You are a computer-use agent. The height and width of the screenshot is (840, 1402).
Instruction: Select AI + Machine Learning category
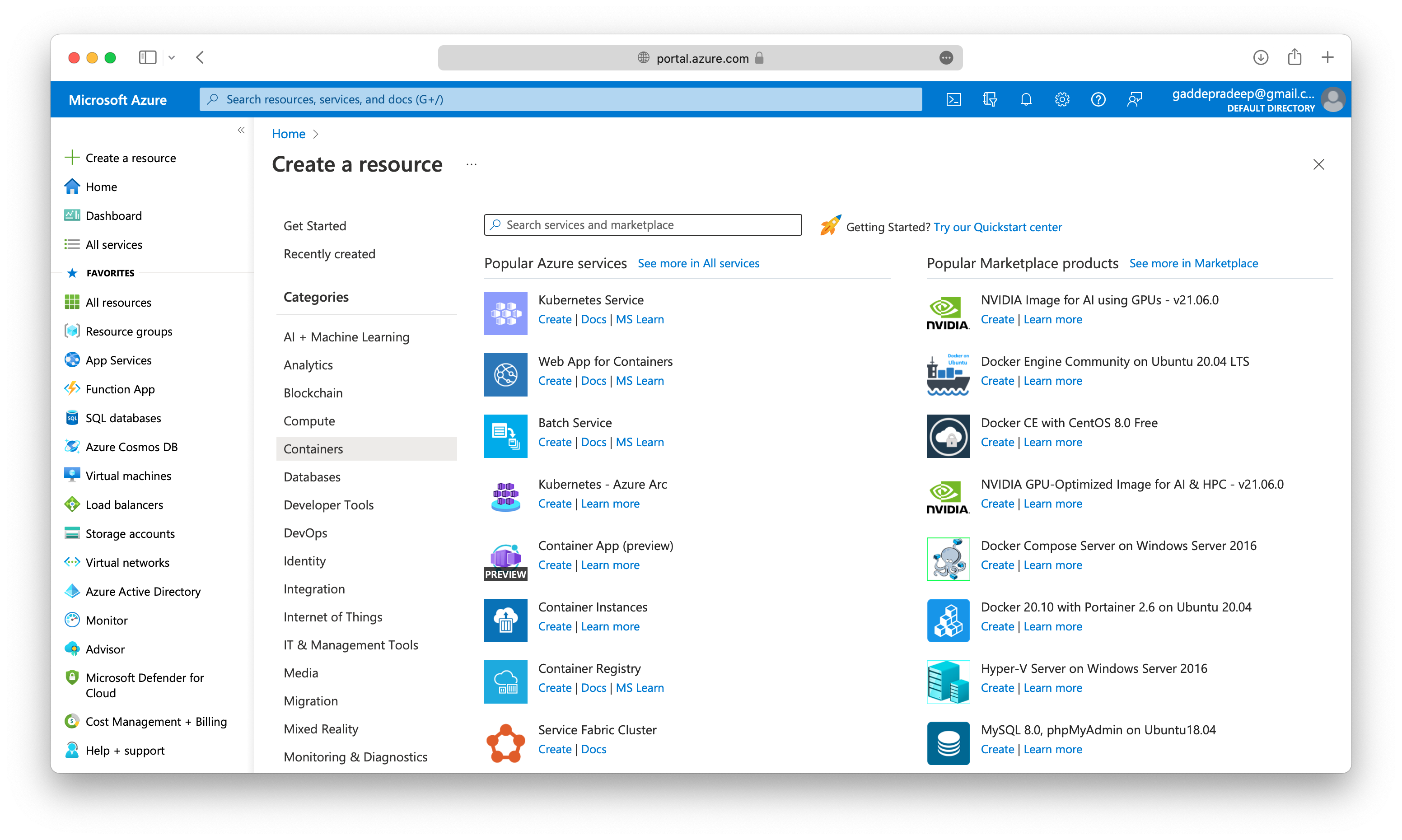click(346, 337)
